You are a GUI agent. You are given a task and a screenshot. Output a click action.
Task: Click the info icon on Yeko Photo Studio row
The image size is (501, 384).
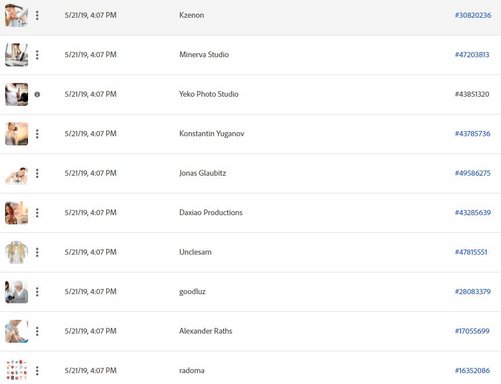click(x=37, y=94)
